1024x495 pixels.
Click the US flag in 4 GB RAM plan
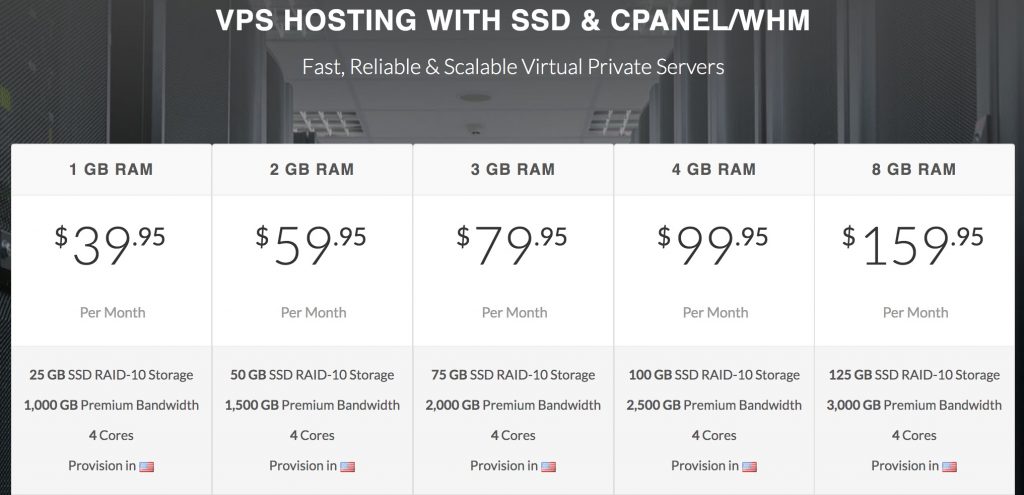point(749,466)
